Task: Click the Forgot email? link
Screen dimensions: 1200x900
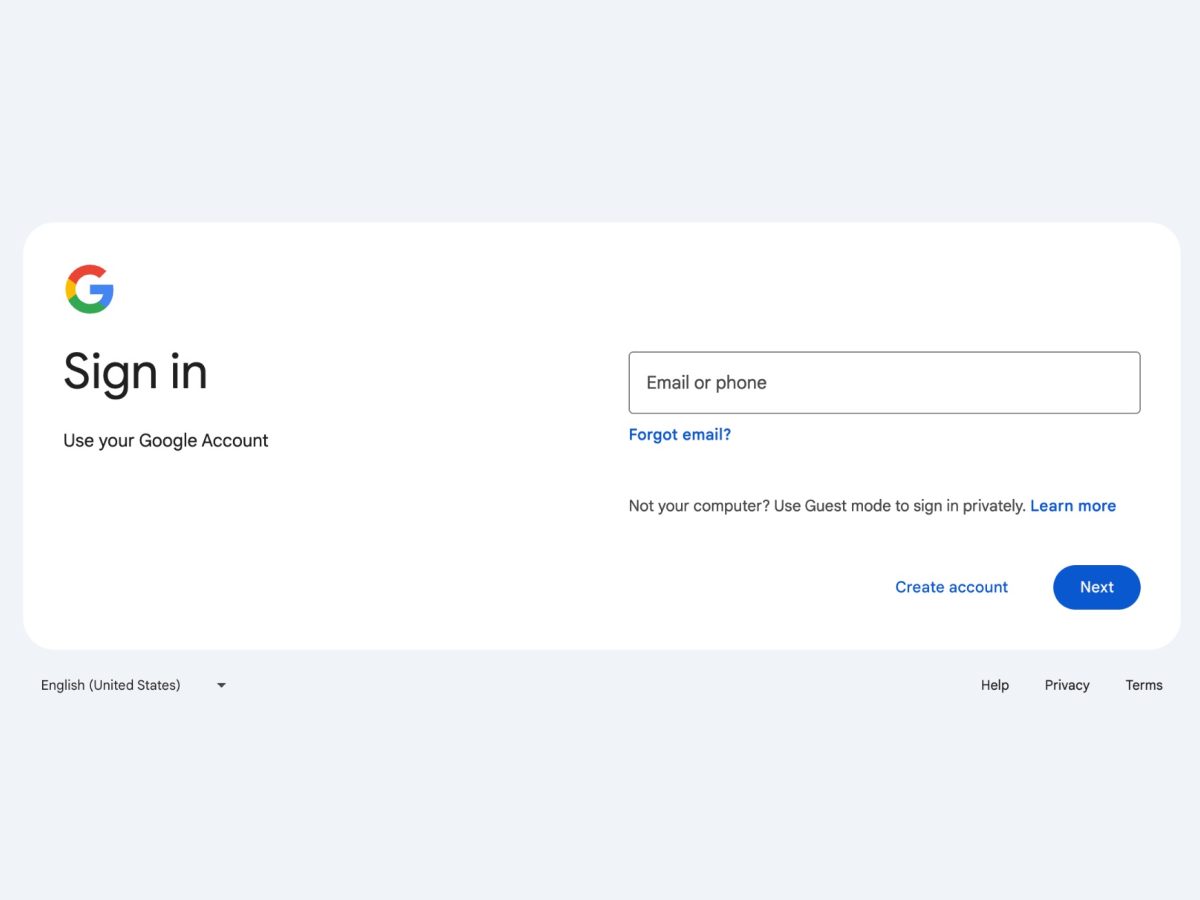Action: tap(680, 435)
